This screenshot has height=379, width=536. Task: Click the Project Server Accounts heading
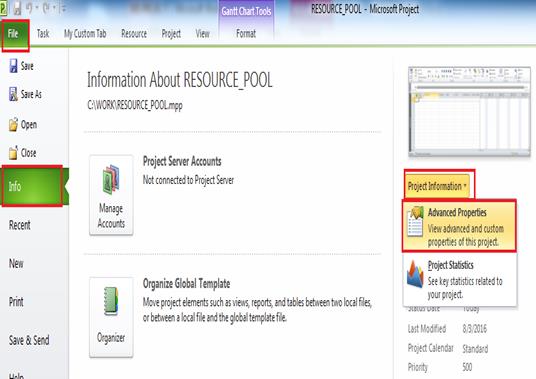click(x=182, y=161)
